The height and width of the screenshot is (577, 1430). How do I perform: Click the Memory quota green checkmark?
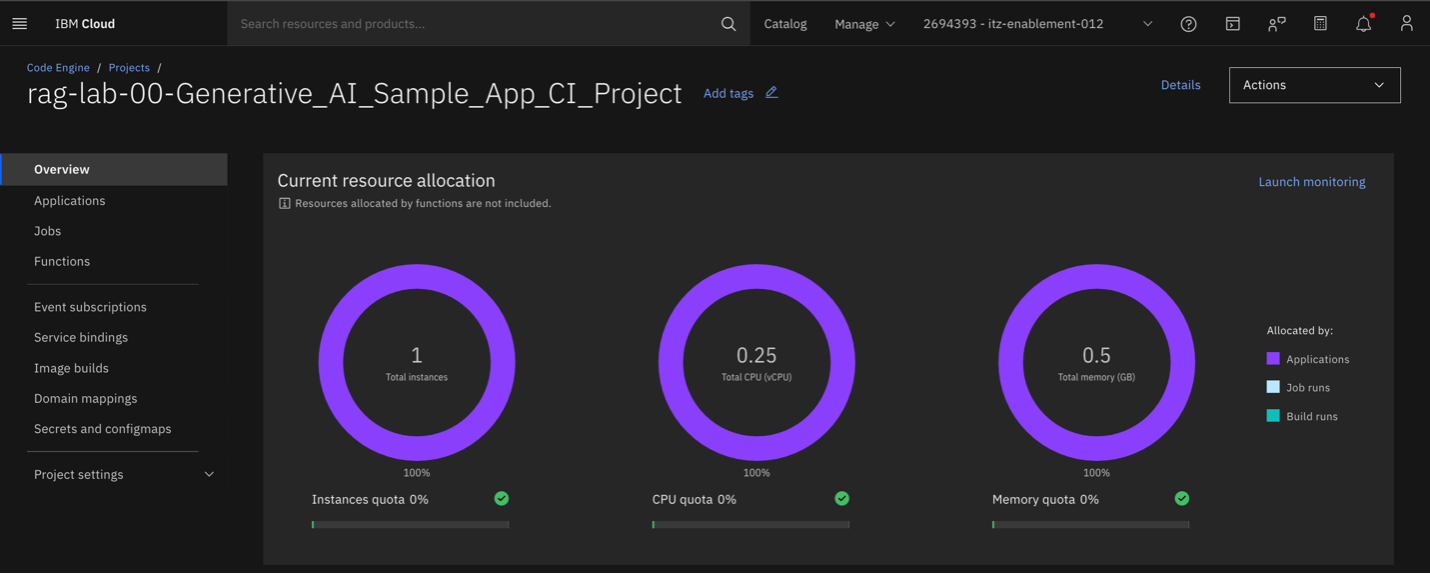(x=1181, y=499)
